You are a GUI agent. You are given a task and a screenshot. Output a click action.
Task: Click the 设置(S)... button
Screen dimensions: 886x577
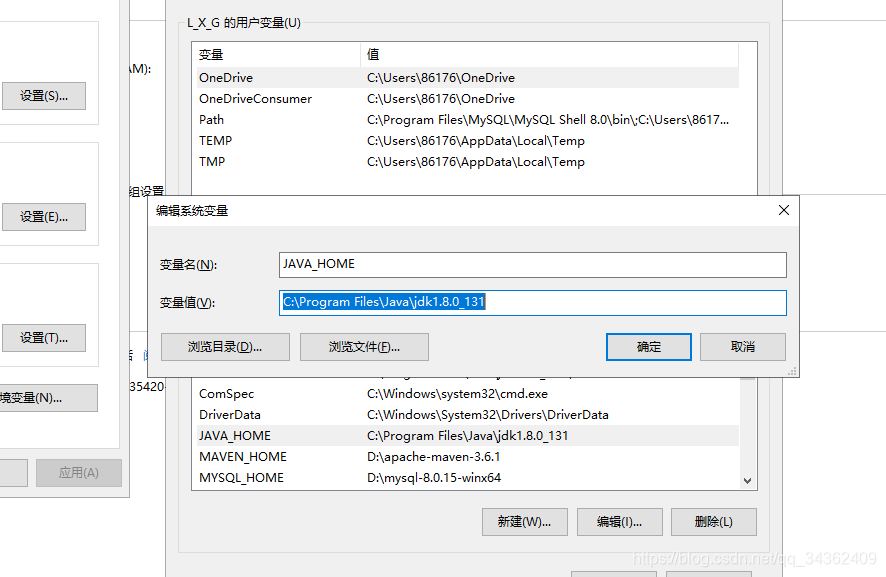[x=44, y=95]
